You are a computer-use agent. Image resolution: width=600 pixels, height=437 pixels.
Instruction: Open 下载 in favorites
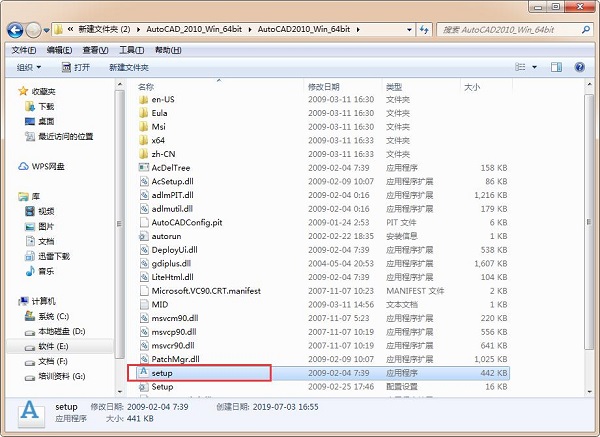click(39, 106)
